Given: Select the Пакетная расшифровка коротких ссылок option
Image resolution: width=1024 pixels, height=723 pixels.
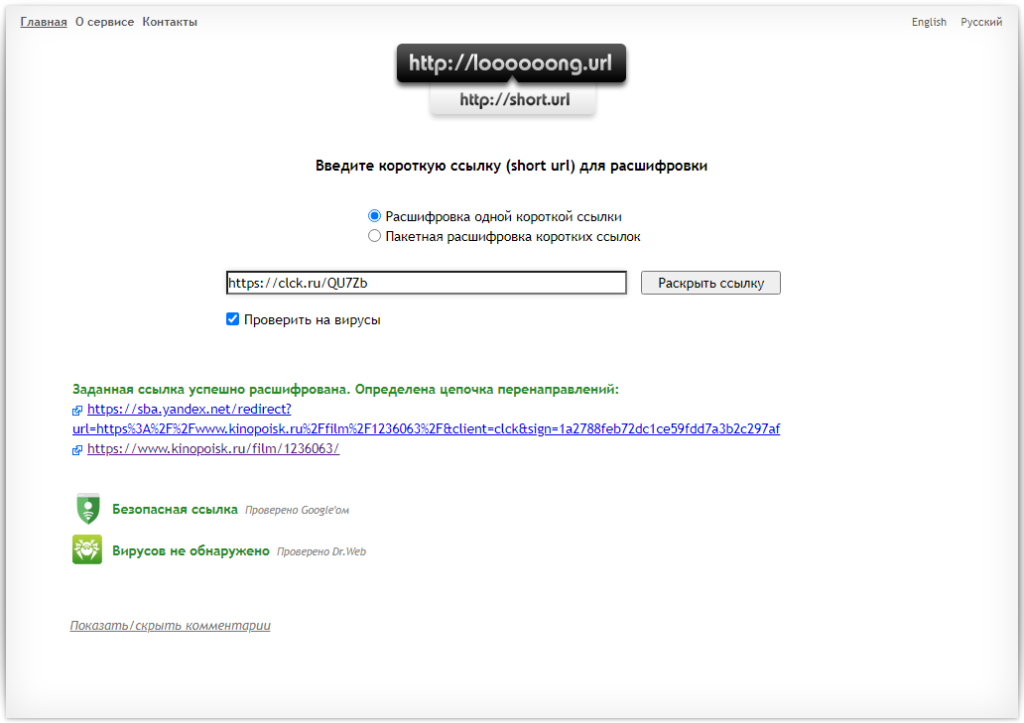Looking at the screenshot, I should [x=374, y=236].
